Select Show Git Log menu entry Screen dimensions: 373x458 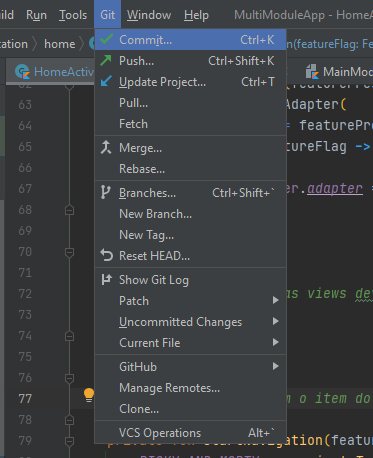pos(191,280)
